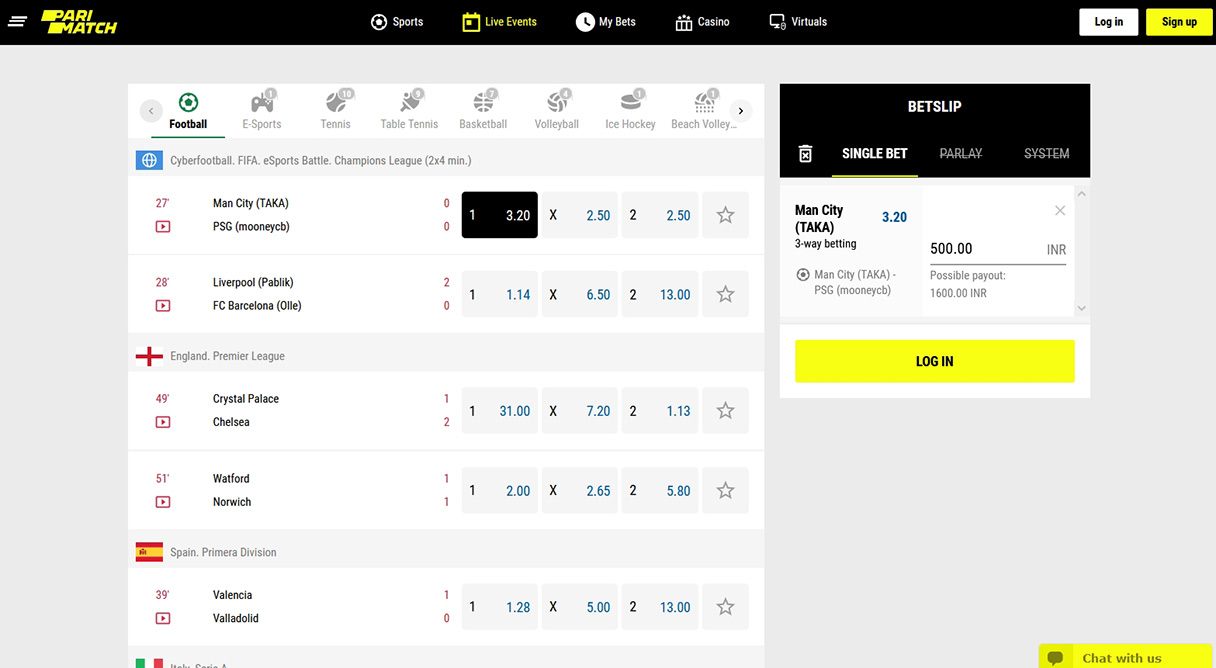
Task: Remove Man City bet from betslip
Action: click(x=1060, y=210)
